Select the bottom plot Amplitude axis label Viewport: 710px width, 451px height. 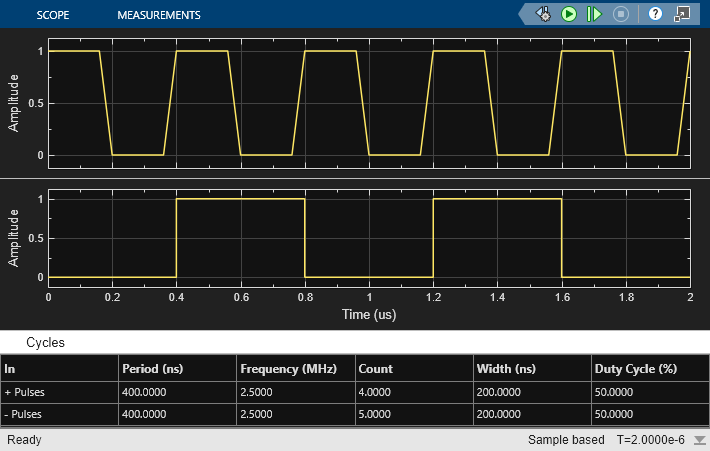[14, 238]
